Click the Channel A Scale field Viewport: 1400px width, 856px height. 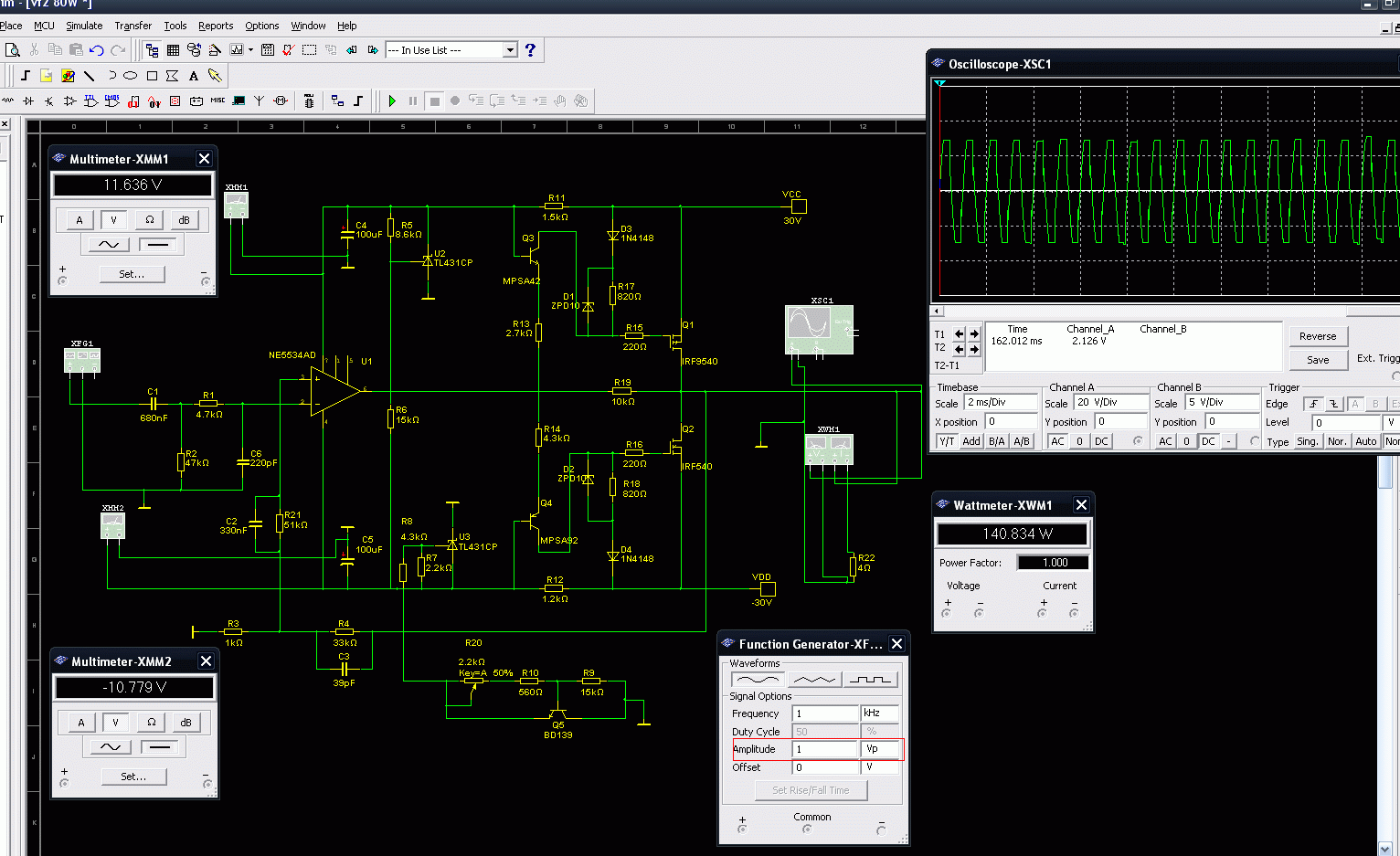(1110, 403)
